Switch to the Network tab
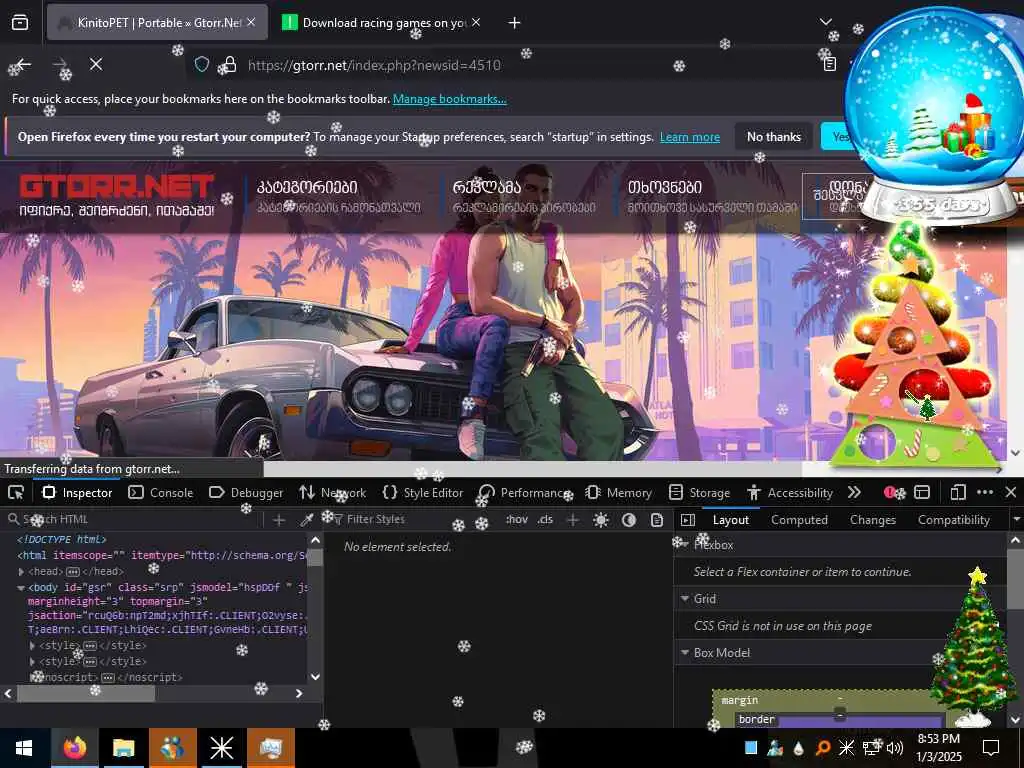Image resolution: width=1024 pixels, height=768 pixels. [x=332, y=492]
